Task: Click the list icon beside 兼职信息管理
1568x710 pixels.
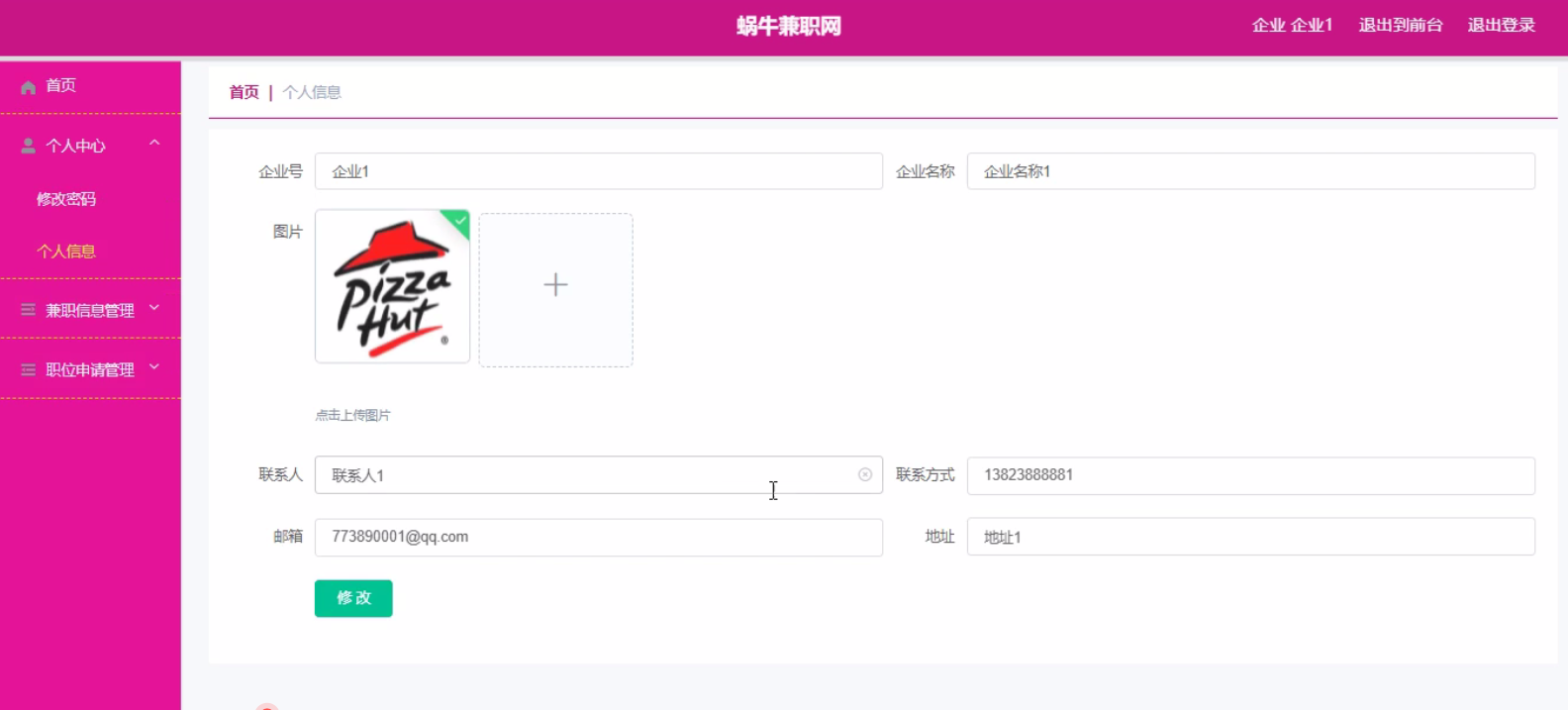Action: (x=29, y=310)
